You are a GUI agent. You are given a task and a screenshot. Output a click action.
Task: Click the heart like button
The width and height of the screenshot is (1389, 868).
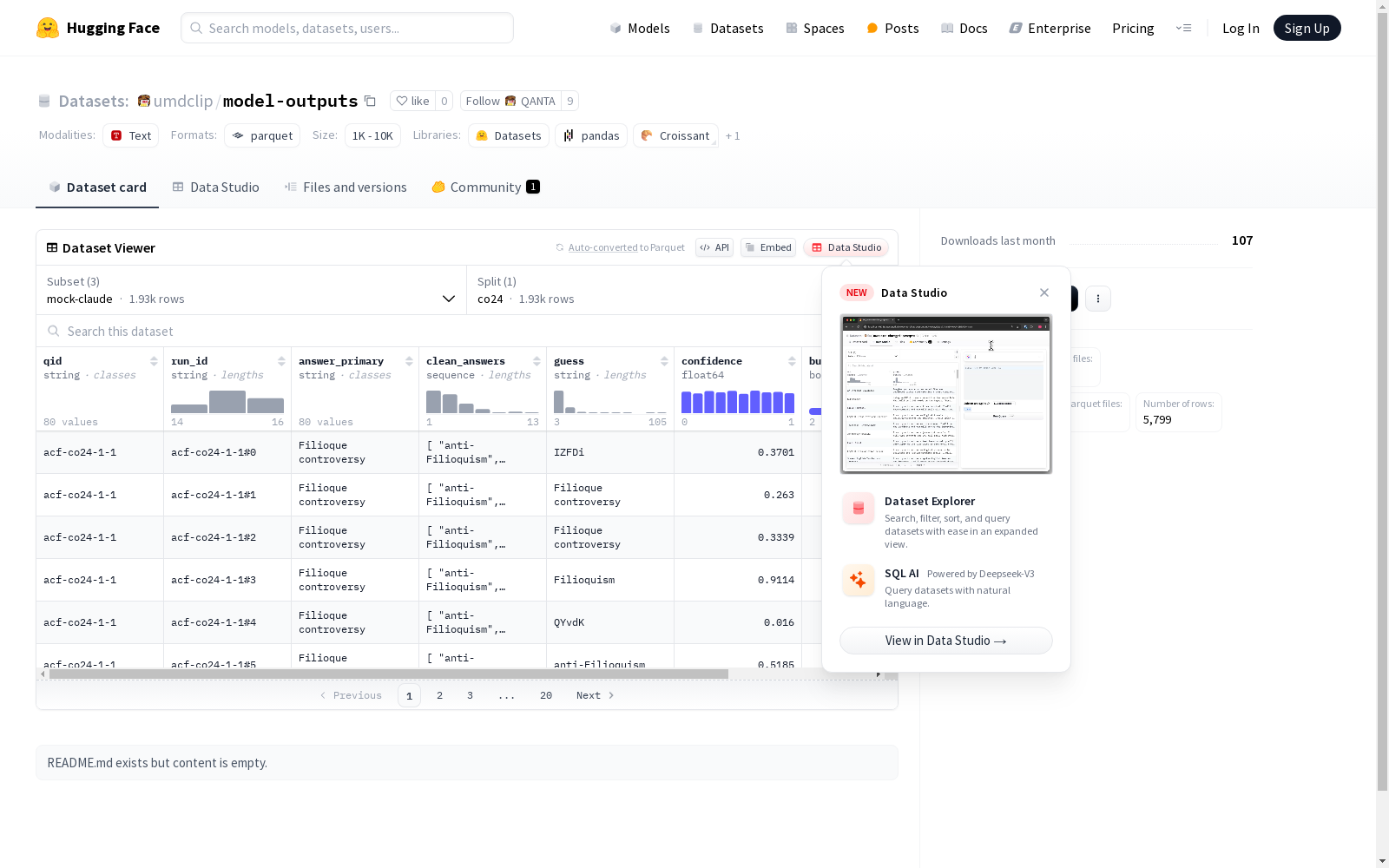(x=412, y=101)
